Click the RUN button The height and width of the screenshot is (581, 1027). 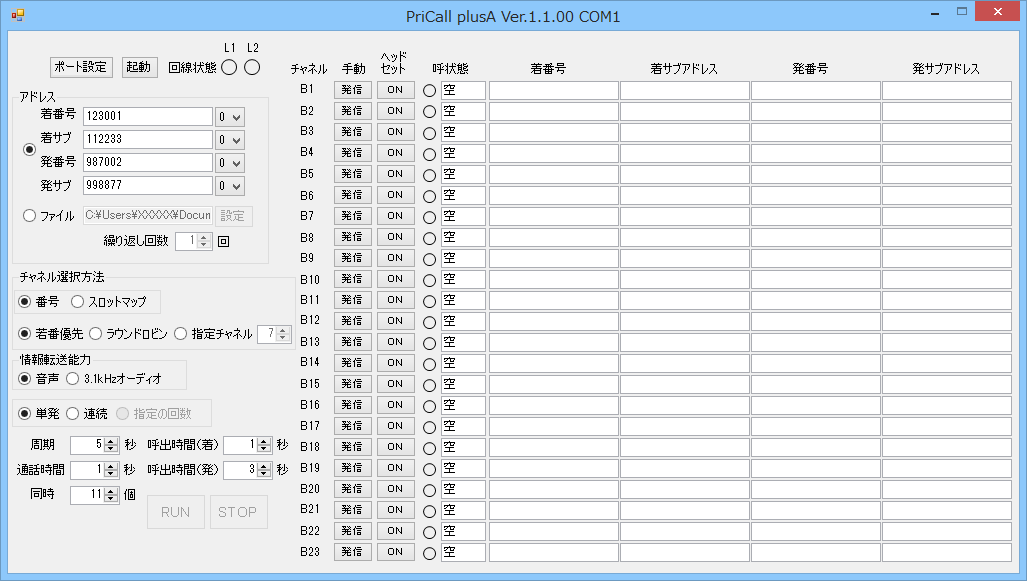176,512
